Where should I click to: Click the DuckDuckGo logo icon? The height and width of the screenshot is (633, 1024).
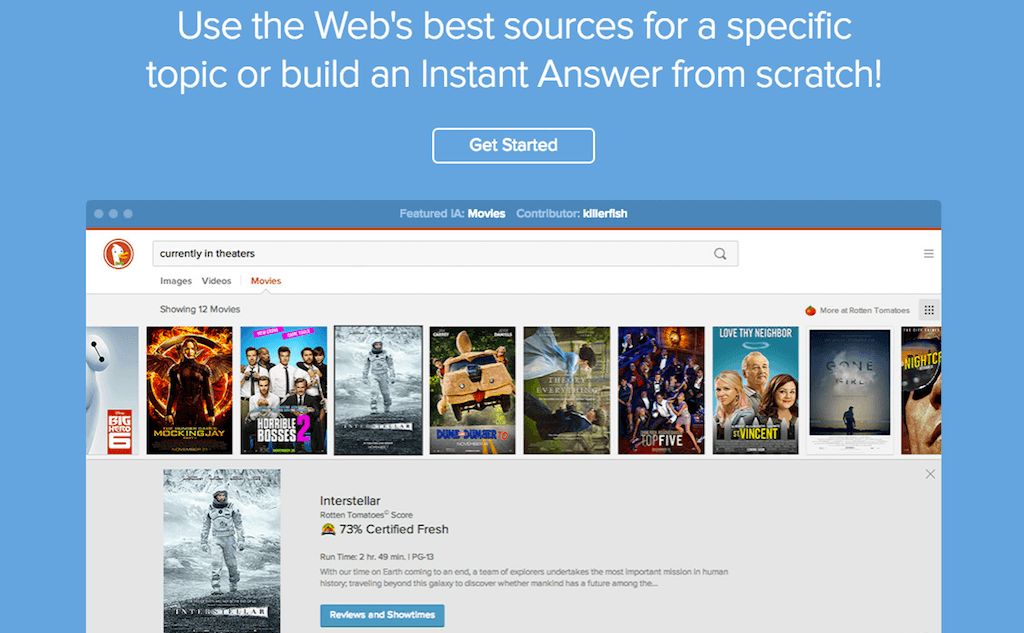[118, 254]
